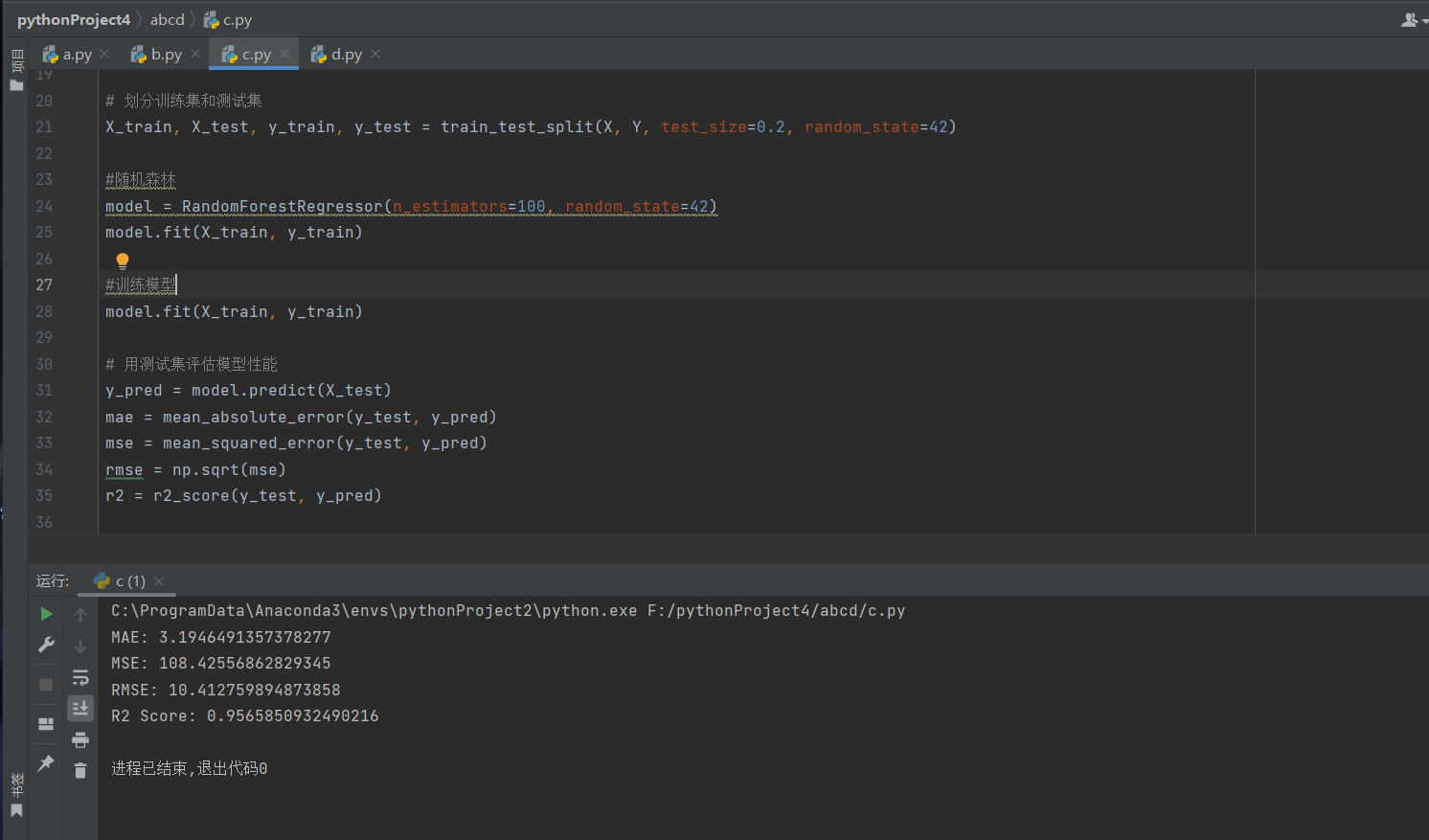Click the 用测试集评估模型性能 comment line
1429x840 pixels.
point(192,364)
